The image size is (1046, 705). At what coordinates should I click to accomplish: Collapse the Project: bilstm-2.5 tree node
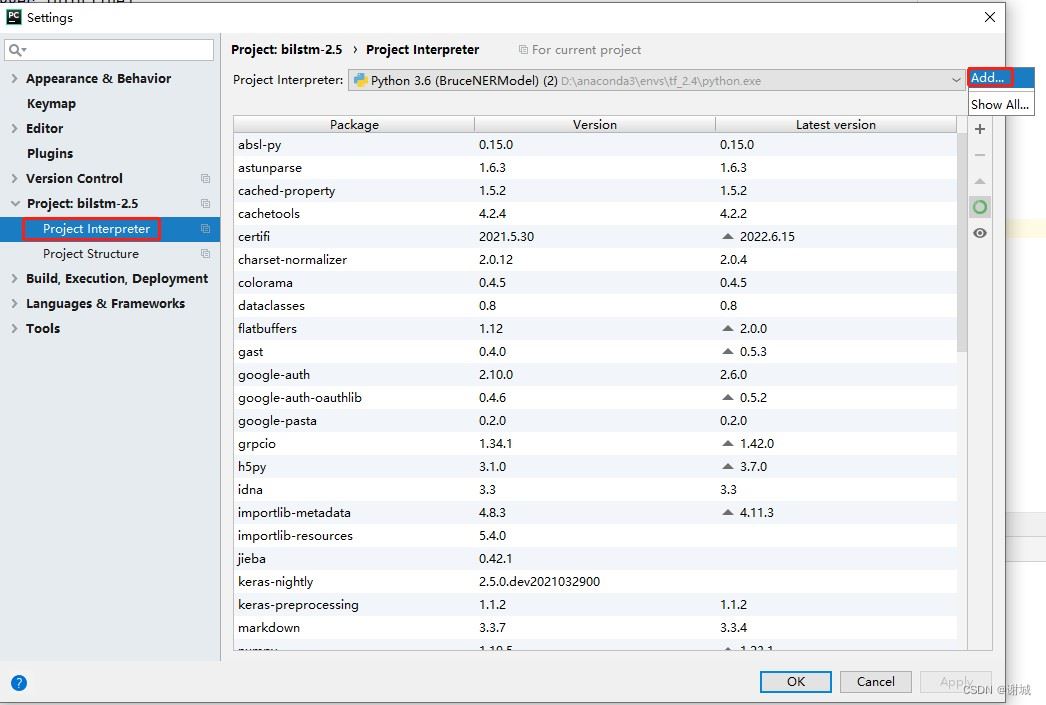[14, 204]
